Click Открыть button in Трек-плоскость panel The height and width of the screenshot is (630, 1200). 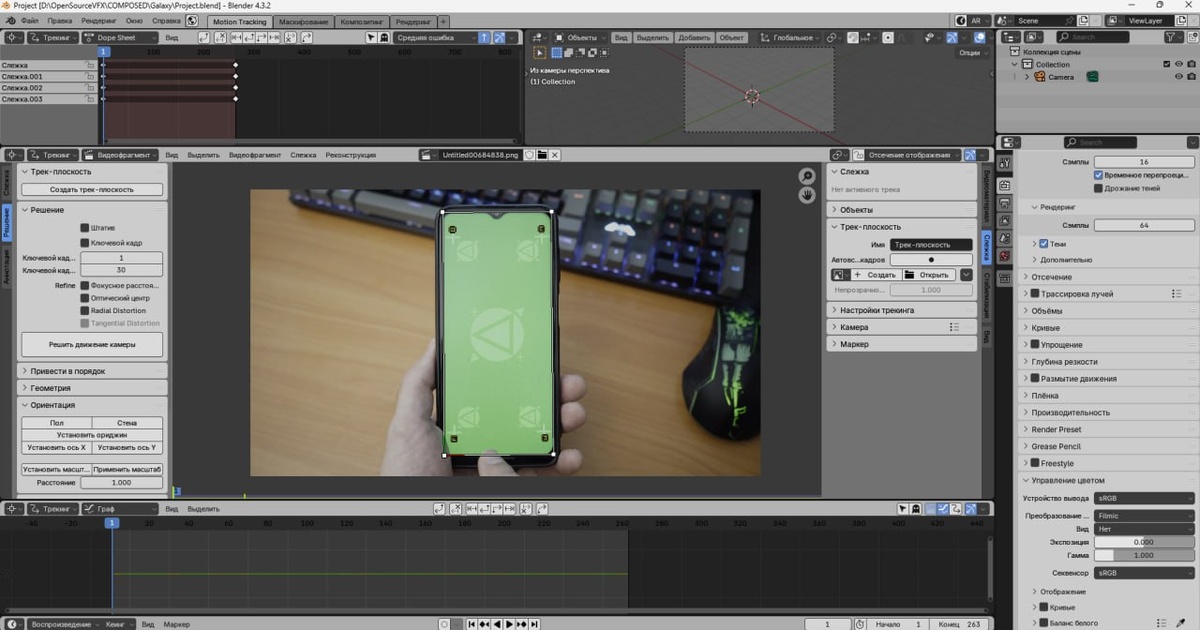coord(928,274)
